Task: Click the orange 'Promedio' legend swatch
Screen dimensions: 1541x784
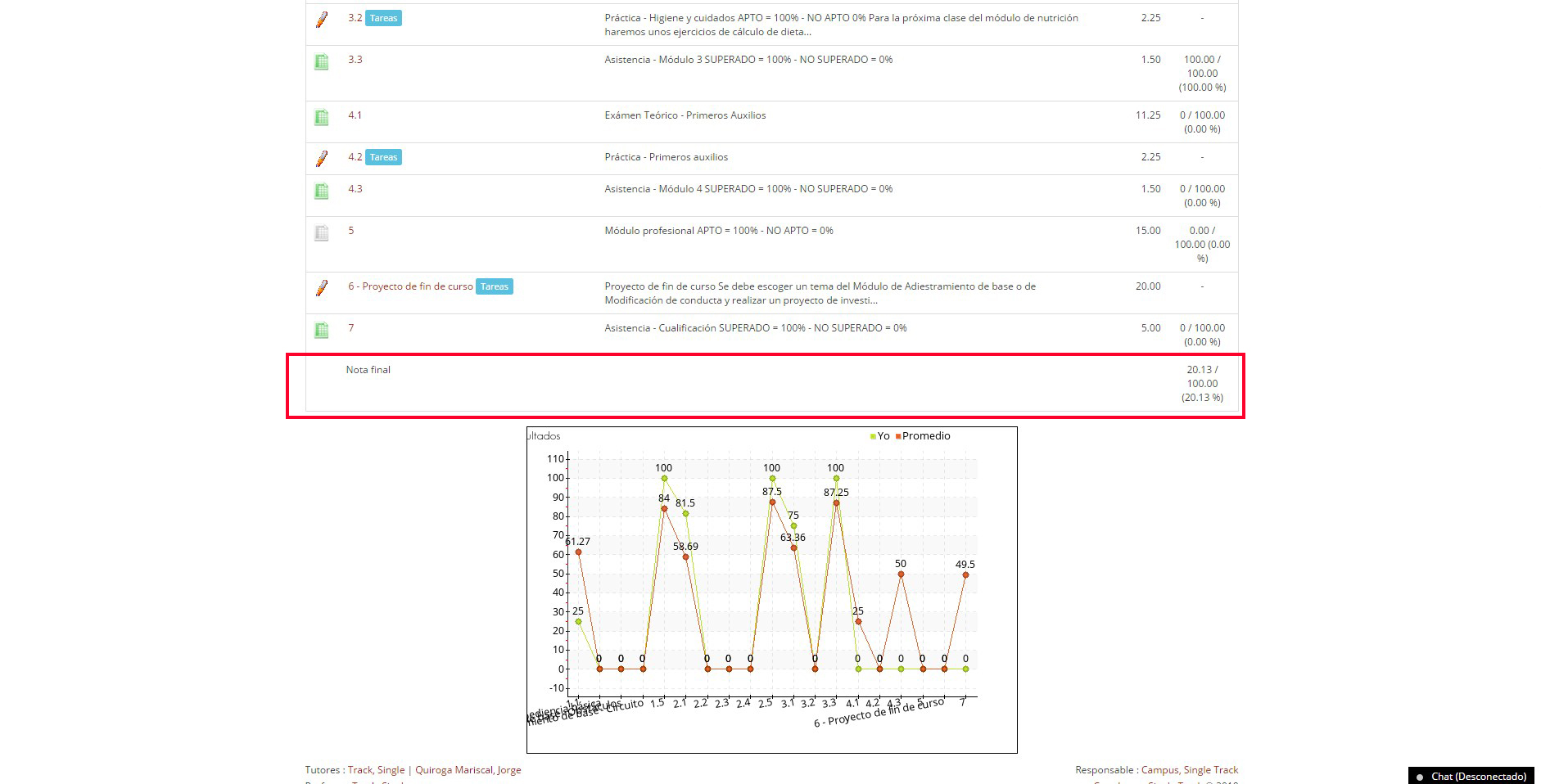Action: [x=898, y=436]
